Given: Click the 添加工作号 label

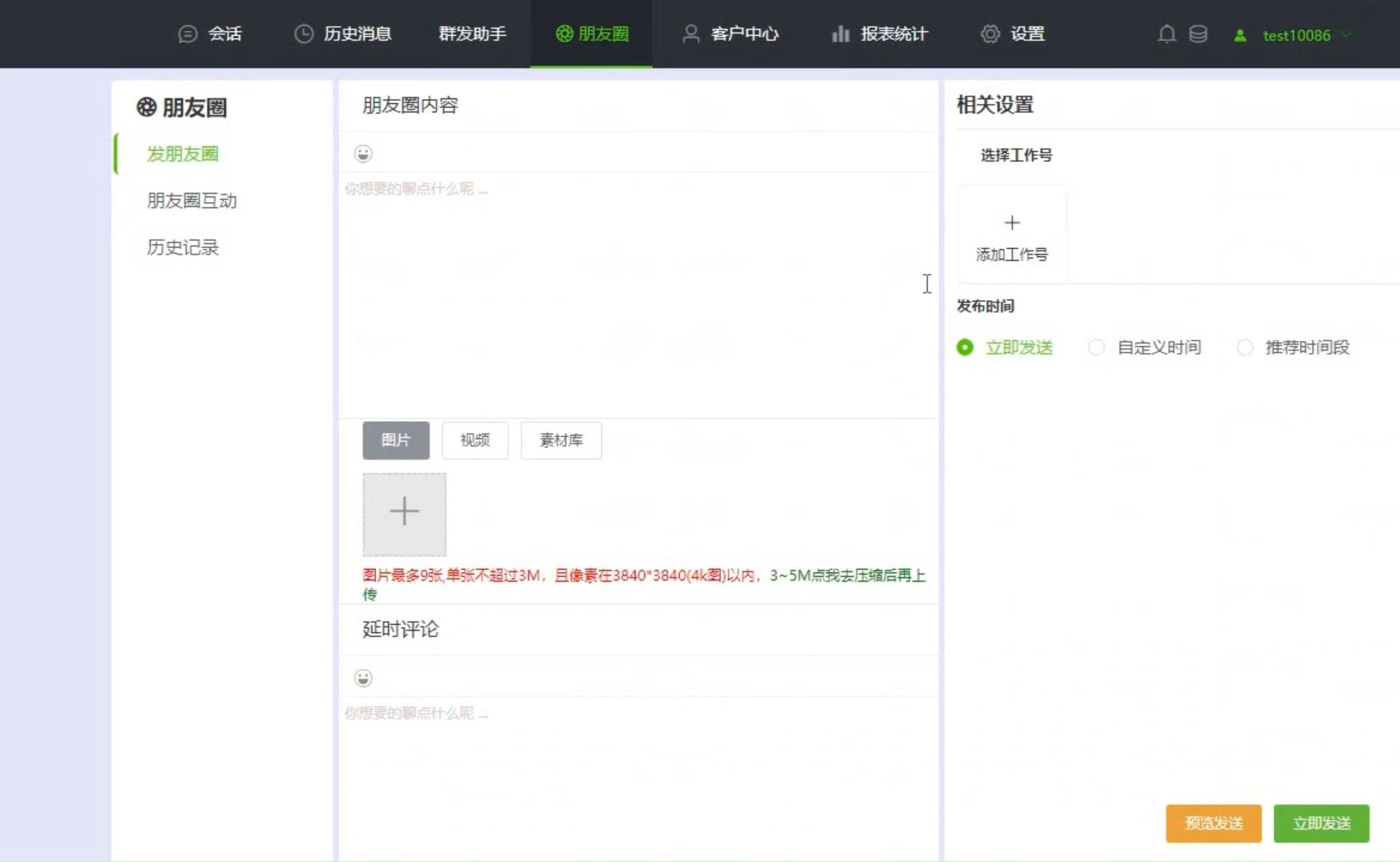Looking at the screenshot, I should 1012,254.
